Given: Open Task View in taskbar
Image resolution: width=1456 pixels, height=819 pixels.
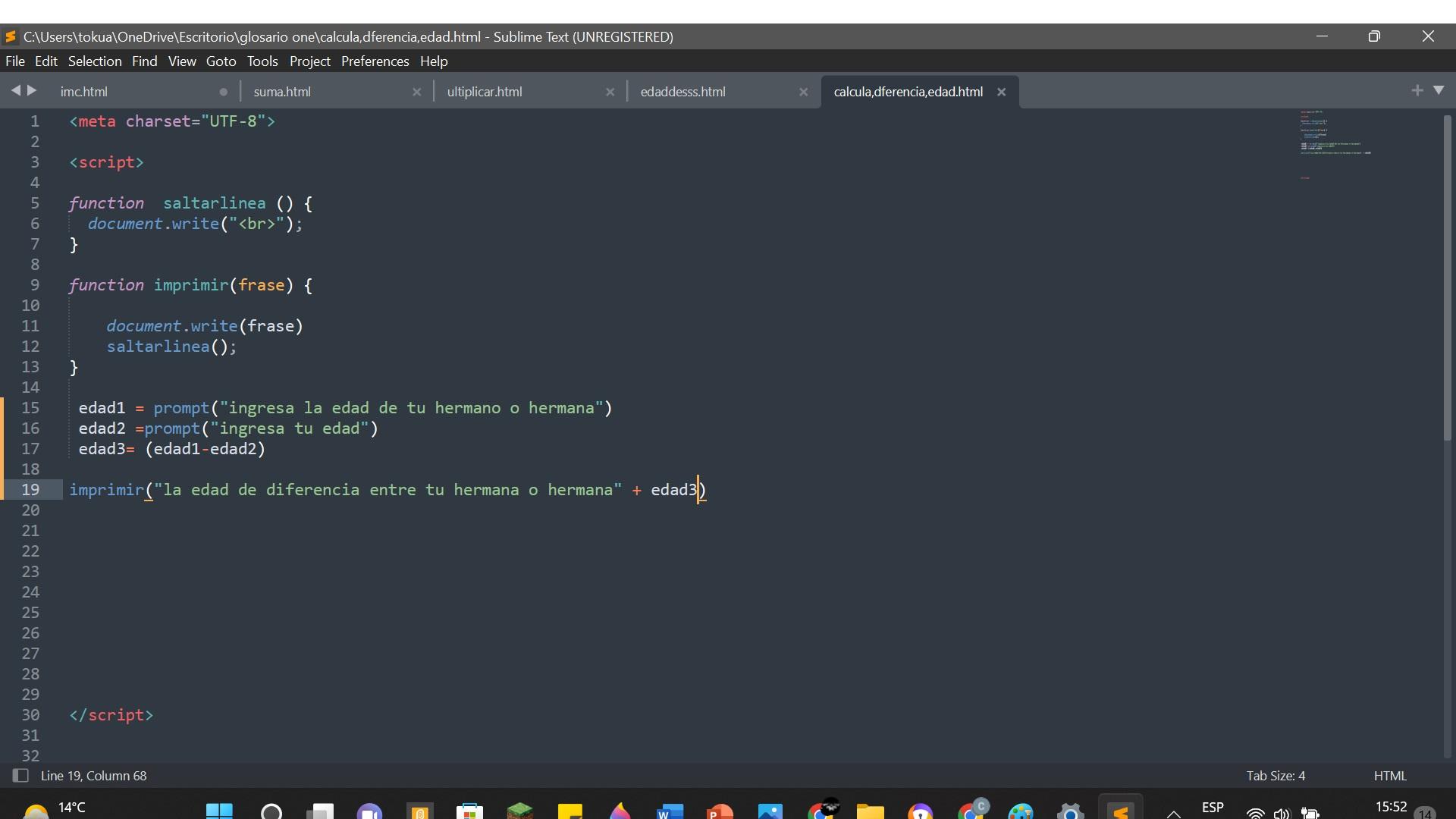Looking at the screenshot, I should point(320,811).
